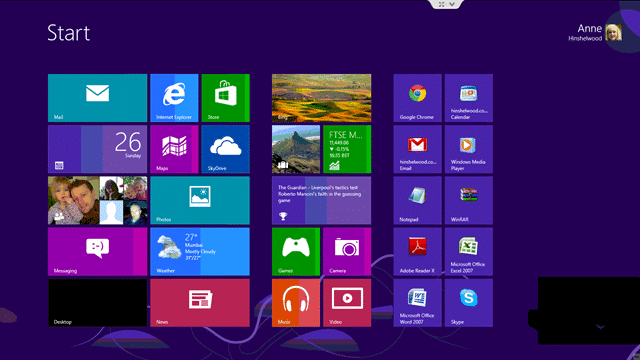The width and height of the screenshot is (640, 360).
Task: Open the Desktop tile
Action: tap(98, 303)
